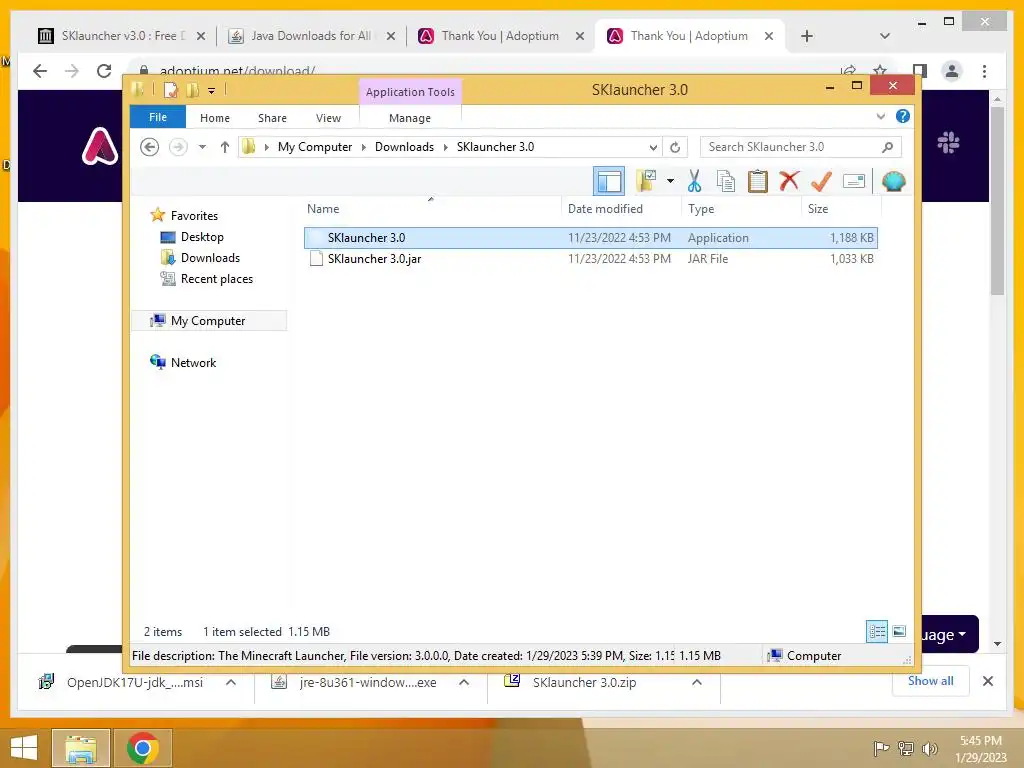Open the Home ribbon tab
Screen dimensions: 1024x768
coord(215,118)
